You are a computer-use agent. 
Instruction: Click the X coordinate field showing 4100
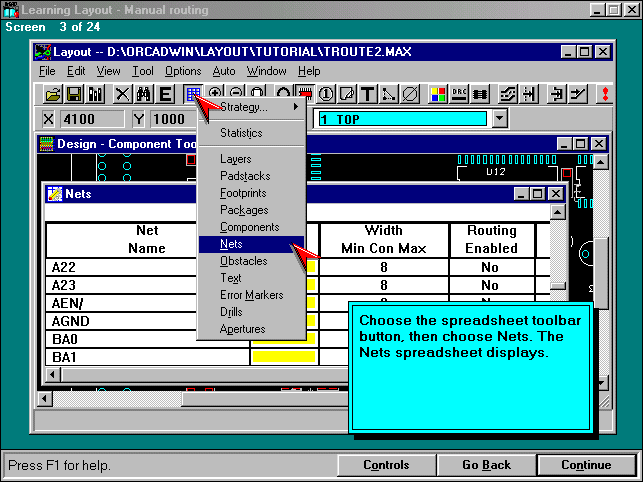click(x=90, y=119)
